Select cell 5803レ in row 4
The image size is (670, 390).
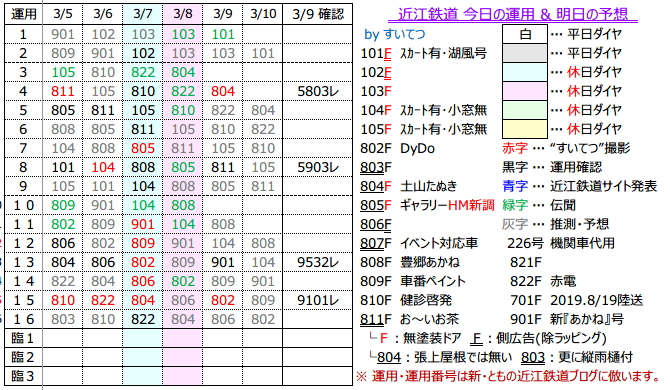[318, 91]
